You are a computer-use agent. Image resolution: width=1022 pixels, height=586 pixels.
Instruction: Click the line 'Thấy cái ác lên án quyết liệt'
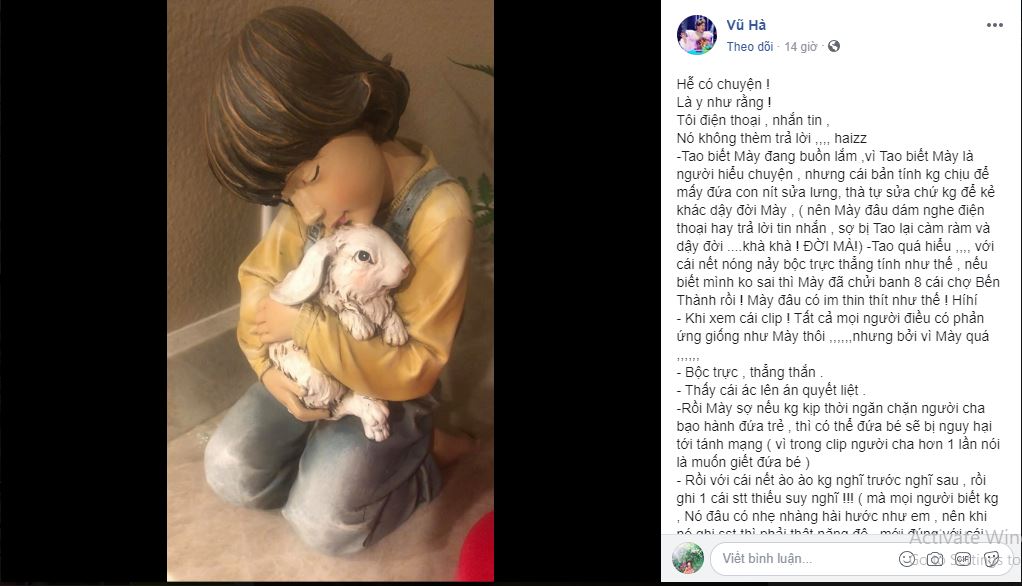771,390
